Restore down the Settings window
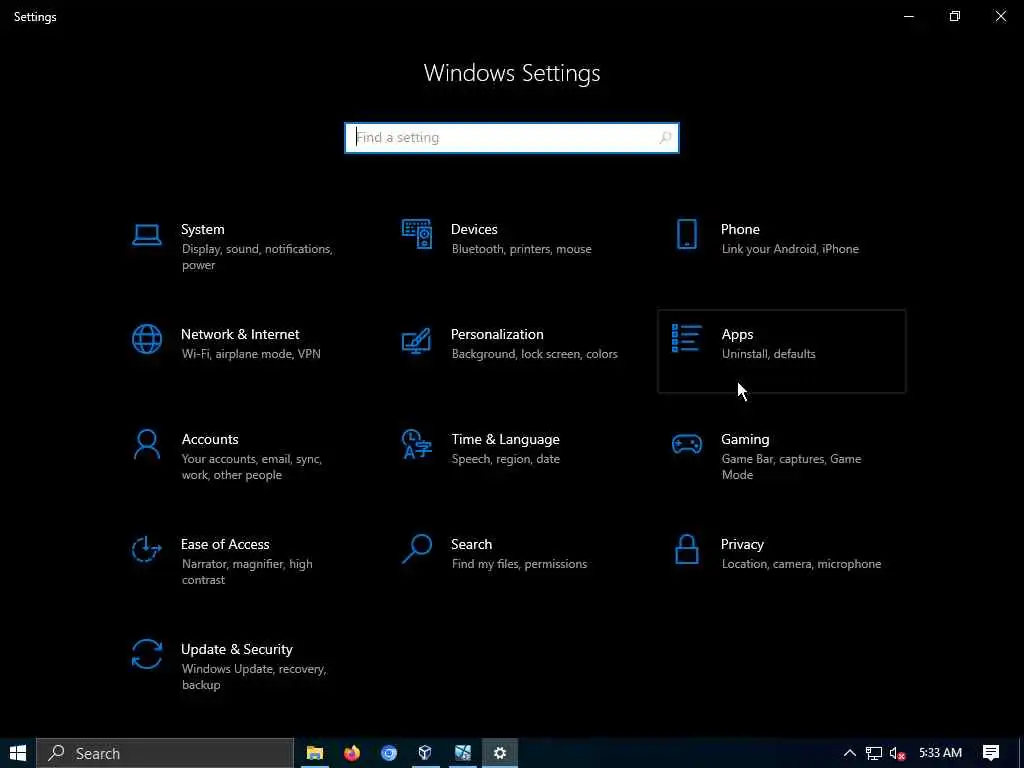The height and width of the screenshot is (768, 1024). [955, 16]
